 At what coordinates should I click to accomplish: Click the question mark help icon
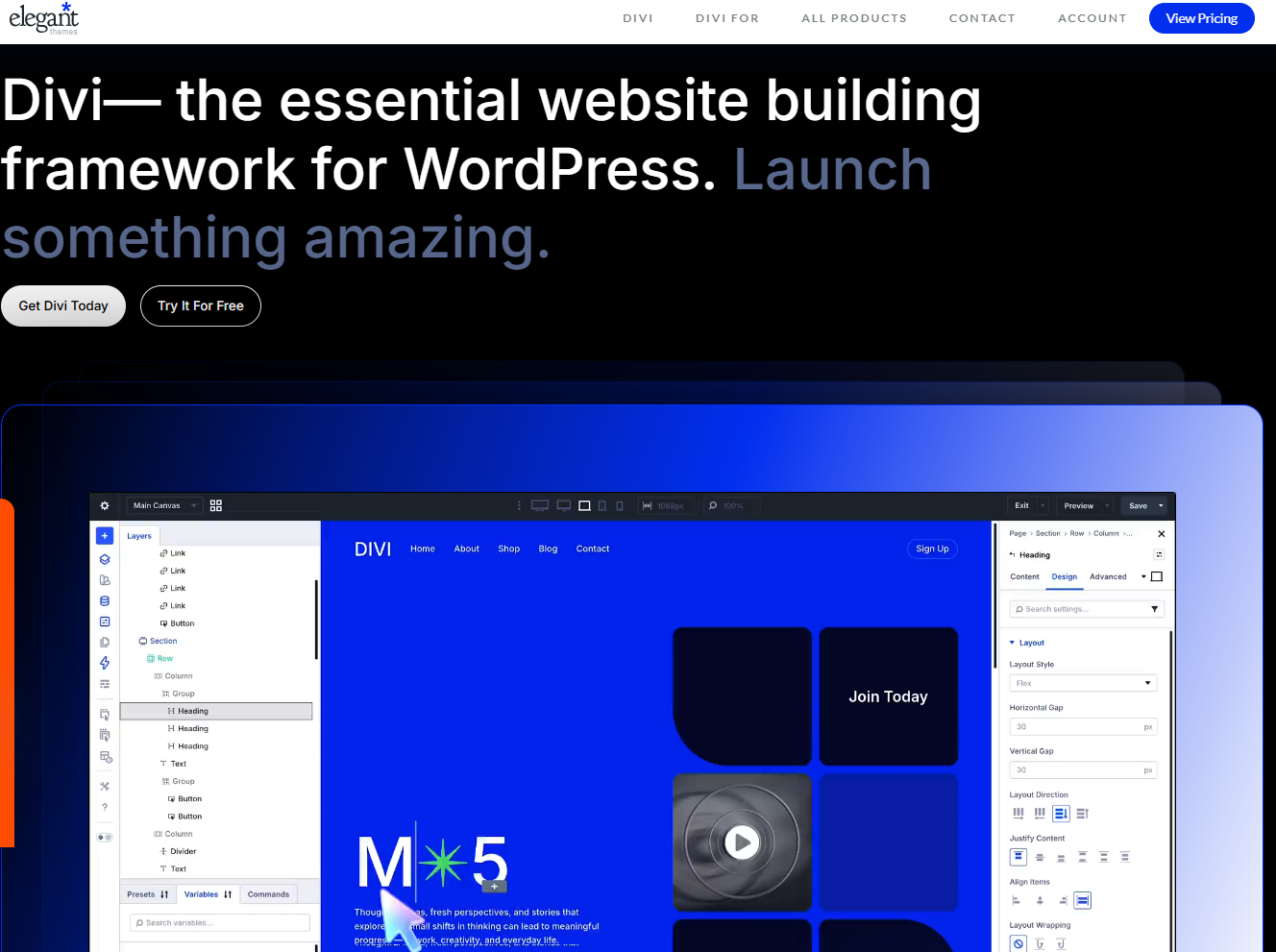[105, 807]
